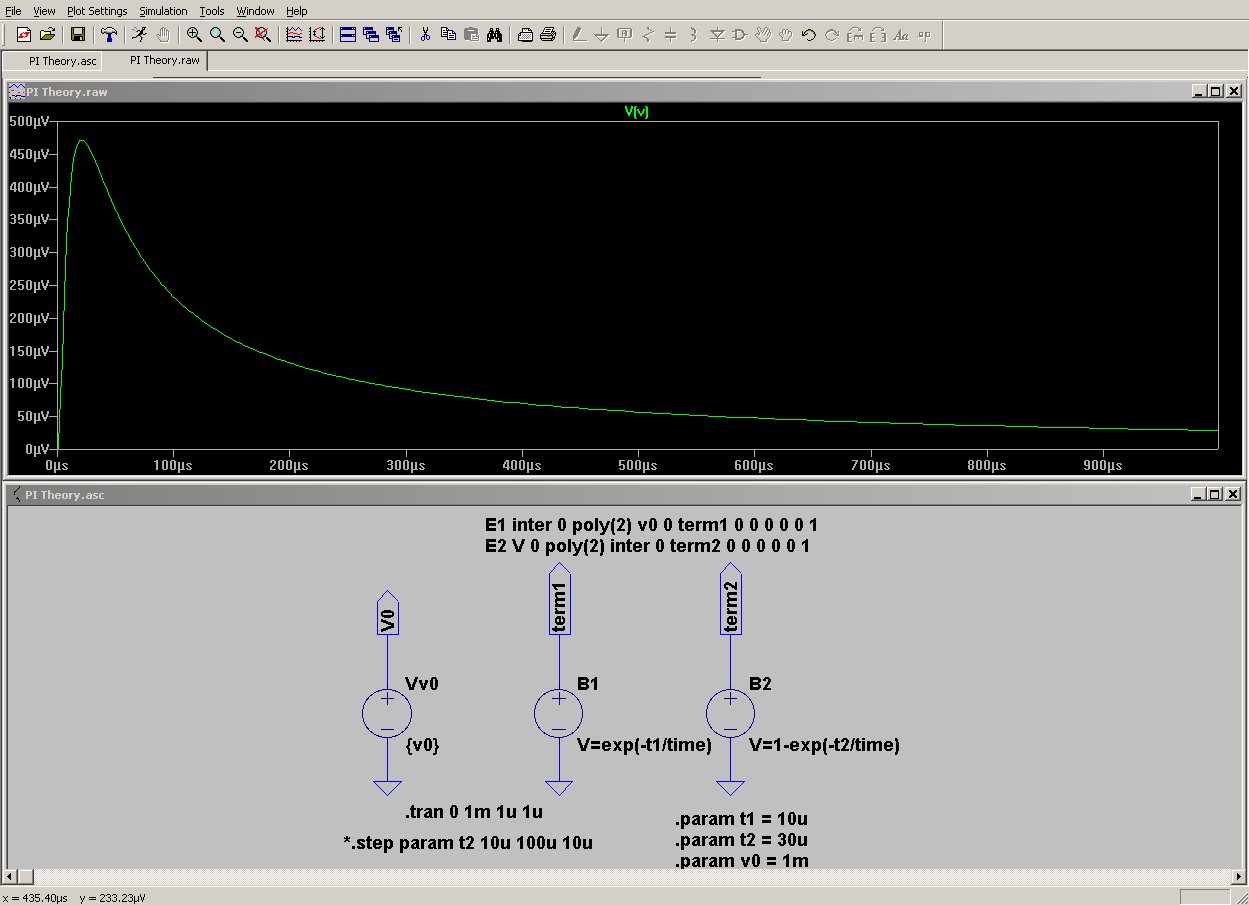Screen dimensions: 1249x905
Task: Click the green V(v) trace label
Action: tap(636, 112)
